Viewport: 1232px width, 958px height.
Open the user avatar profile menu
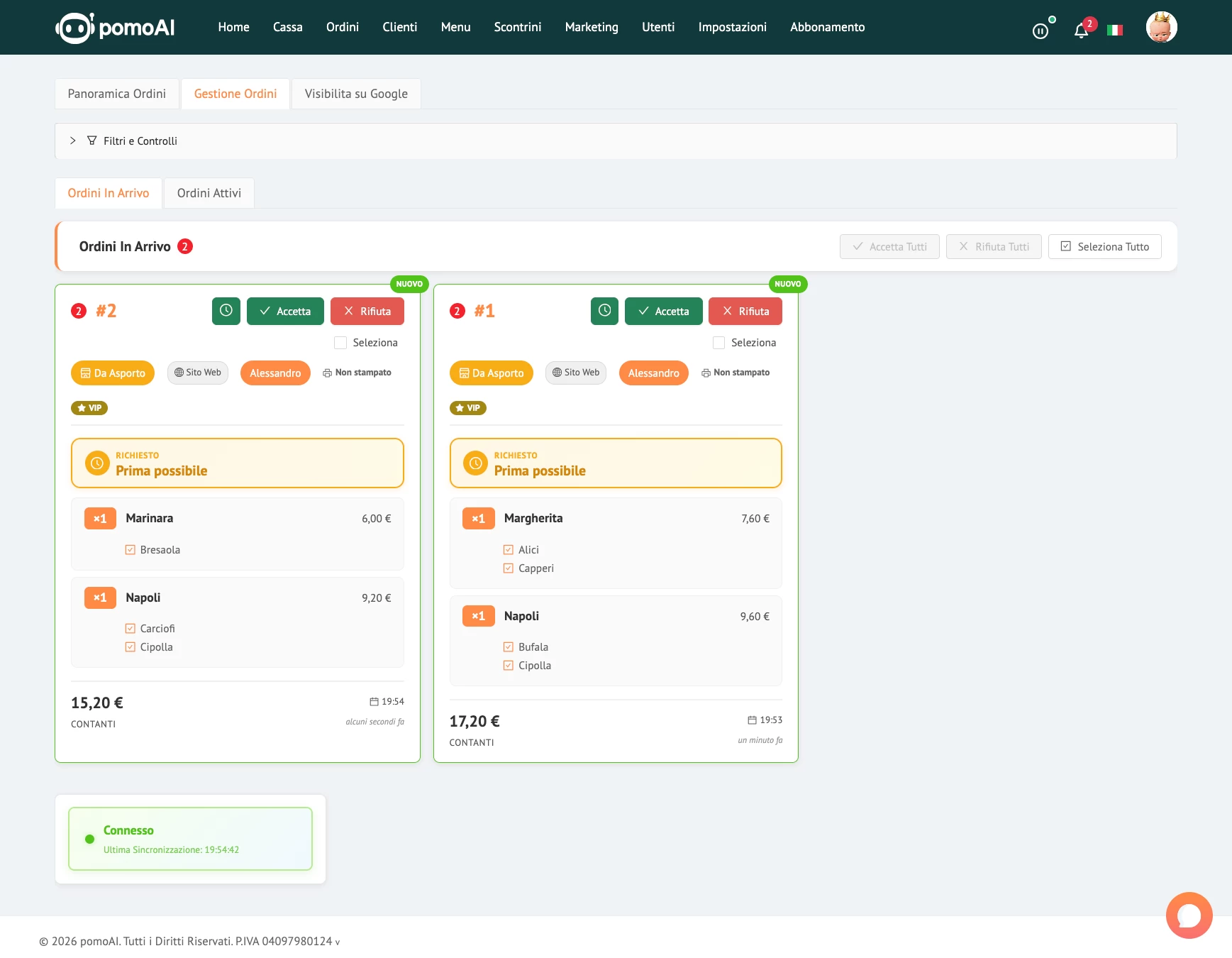click(1161, 28)
